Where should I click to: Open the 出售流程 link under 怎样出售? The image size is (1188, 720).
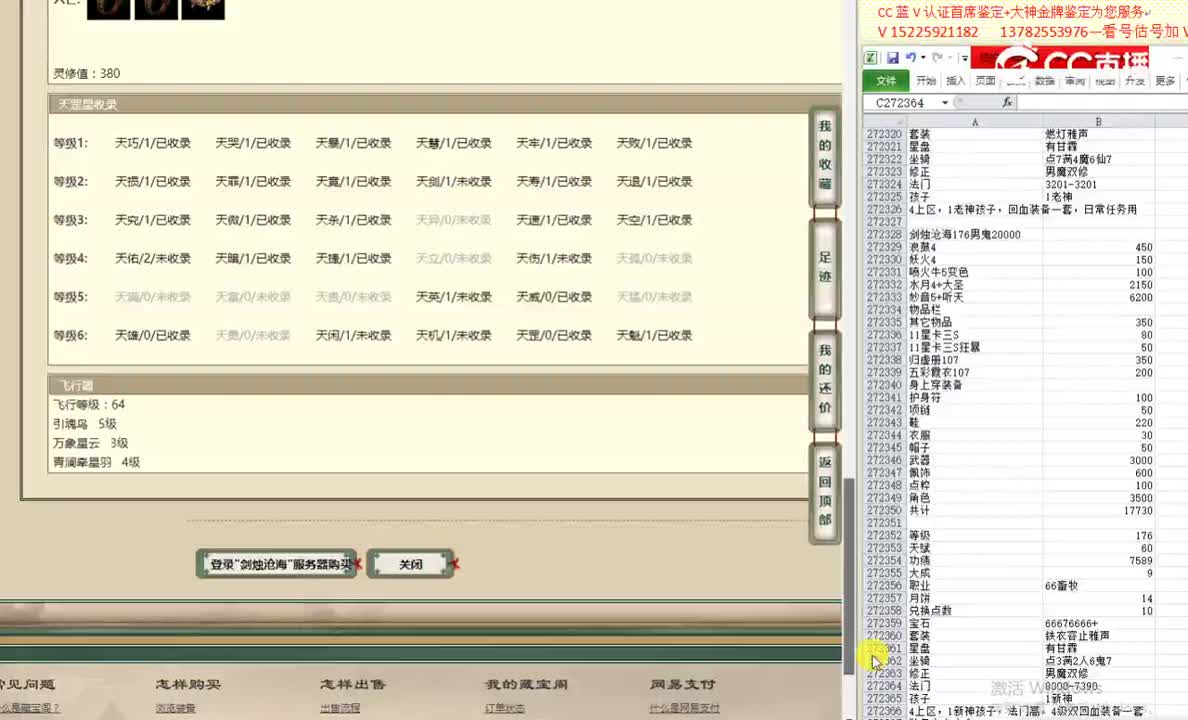(339, 708)
